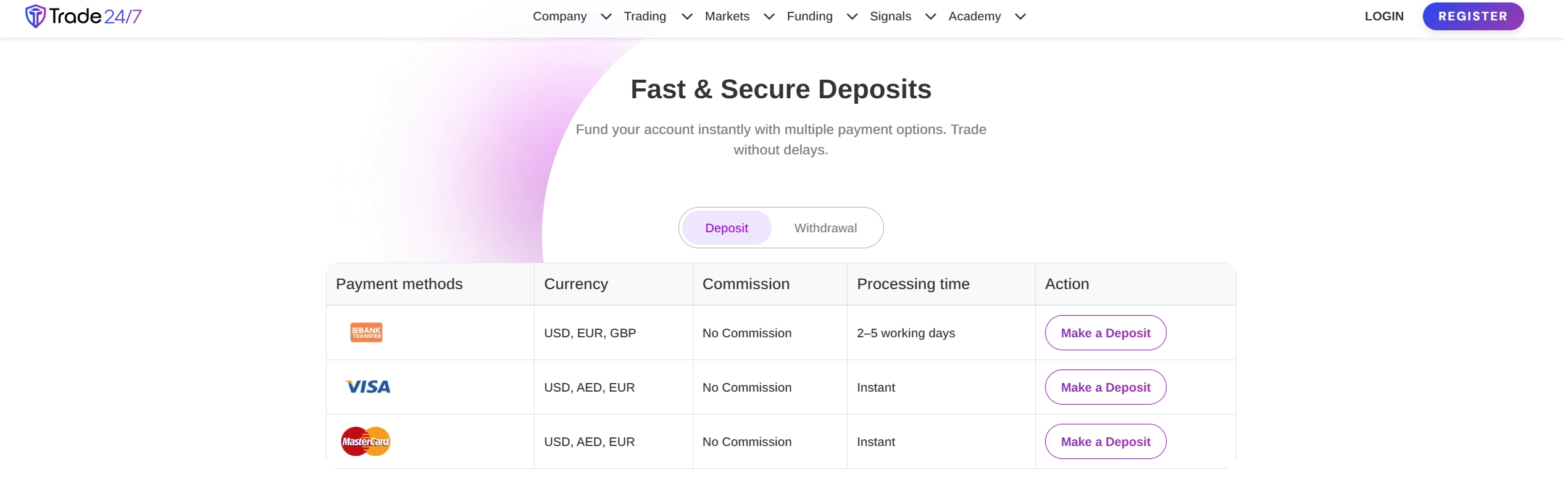Screen dimensions: 1568x488
Task: Click the VISA payment logo
Action: coord(367,387)
